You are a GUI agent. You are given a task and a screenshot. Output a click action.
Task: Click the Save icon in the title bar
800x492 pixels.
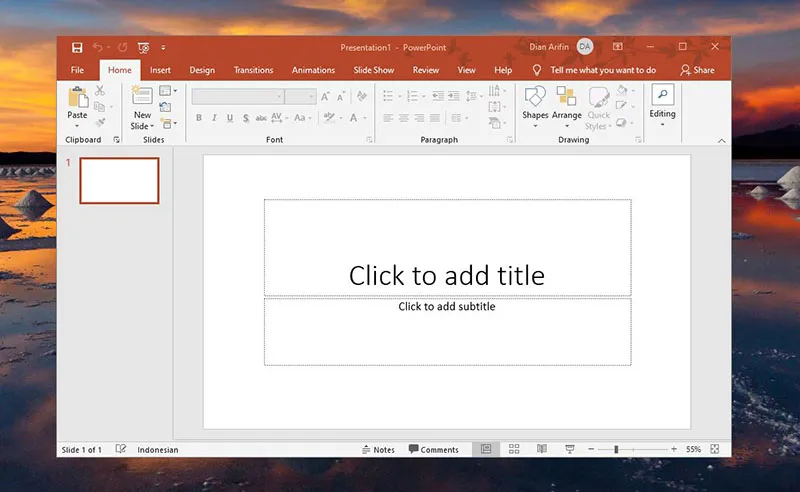click(77, 47)
